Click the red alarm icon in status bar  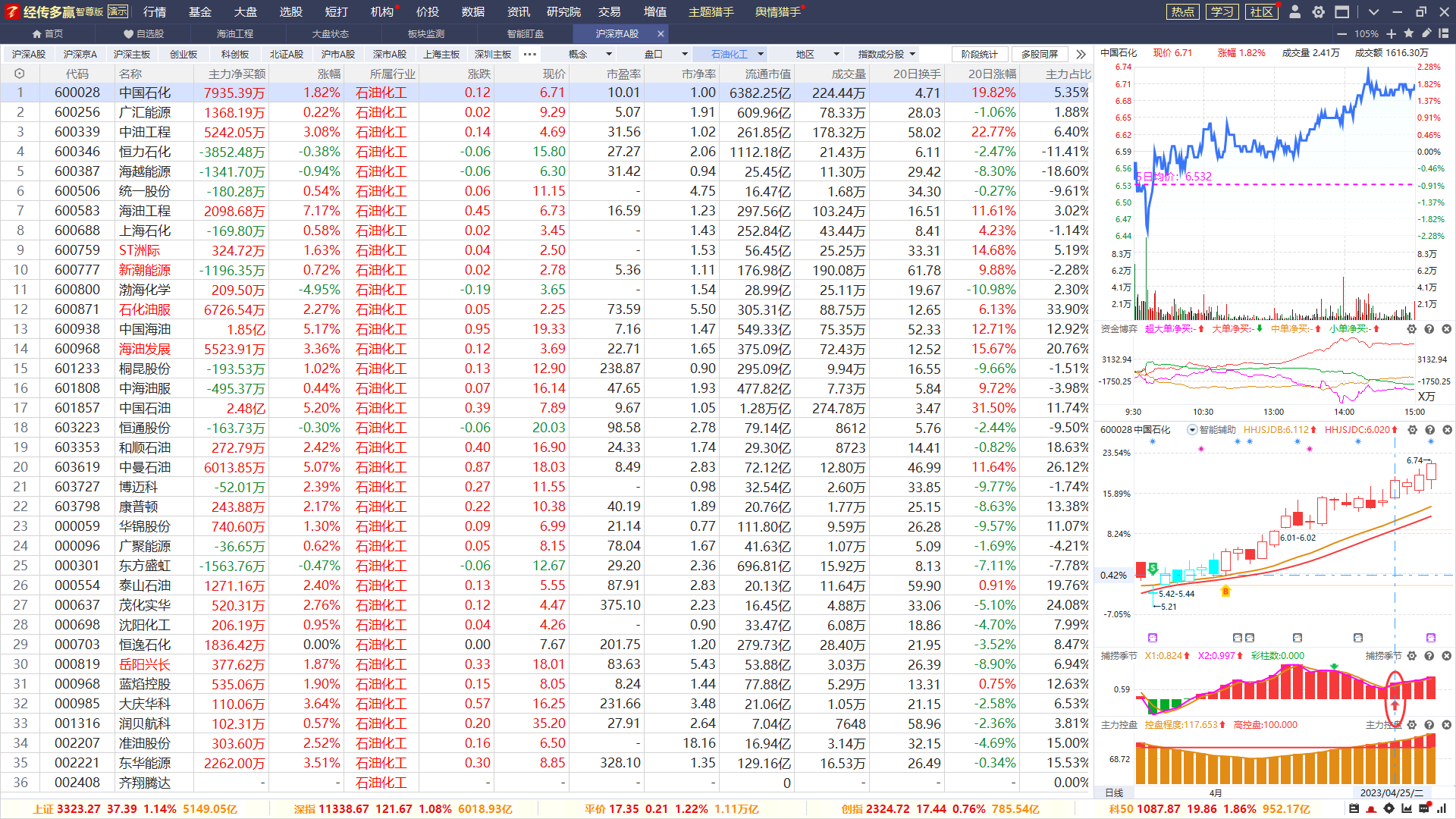coord(1372,809)
